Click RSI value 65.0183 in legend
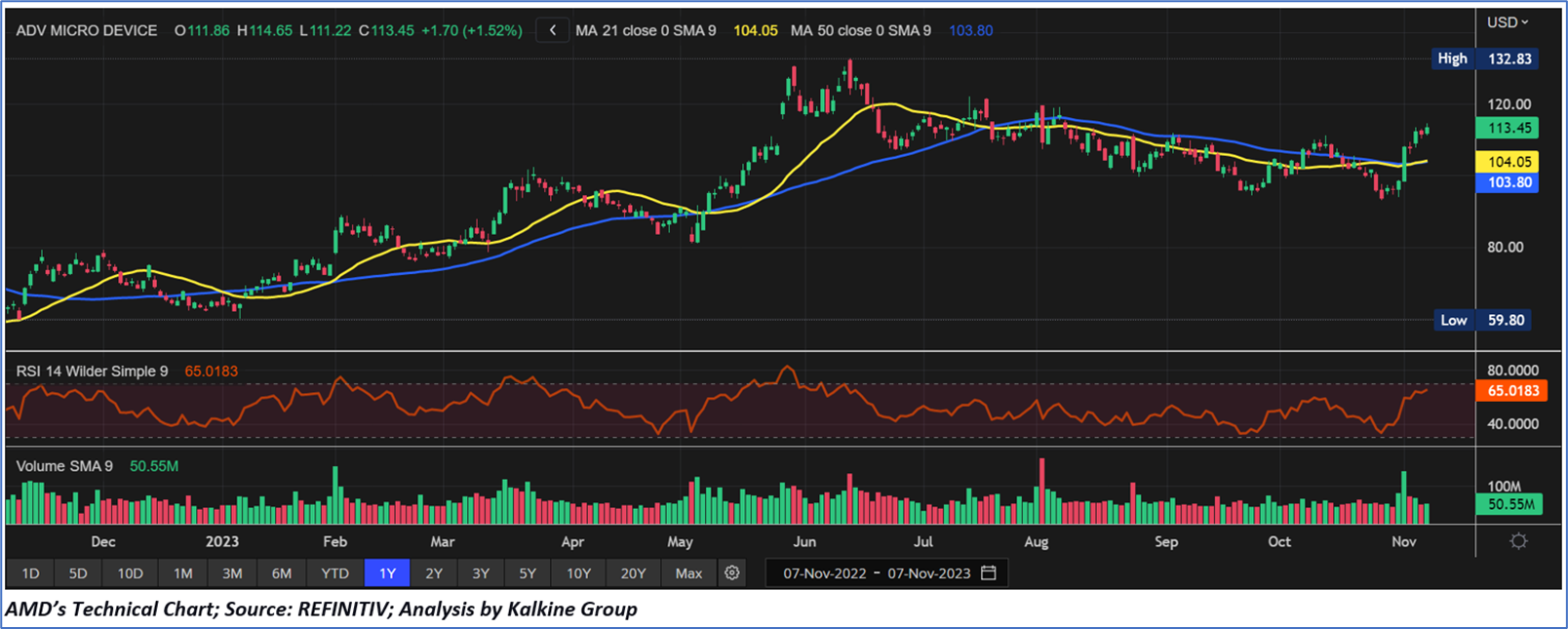The width and height of the screenshot is (1568, 629). click(212, 372)
